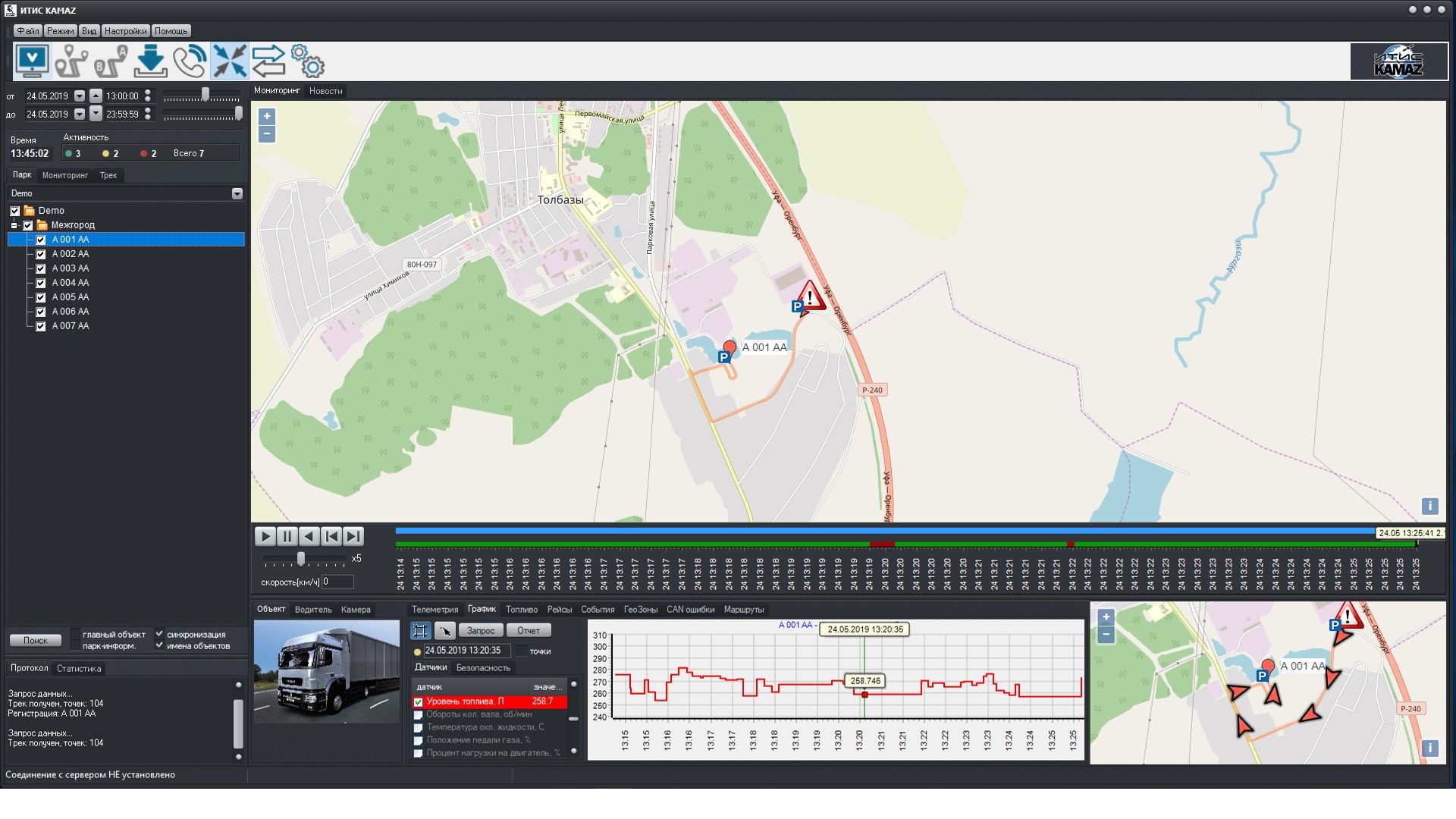Check Обороты кол. вала sensor
1456x819 pixels.
[418, 715]
